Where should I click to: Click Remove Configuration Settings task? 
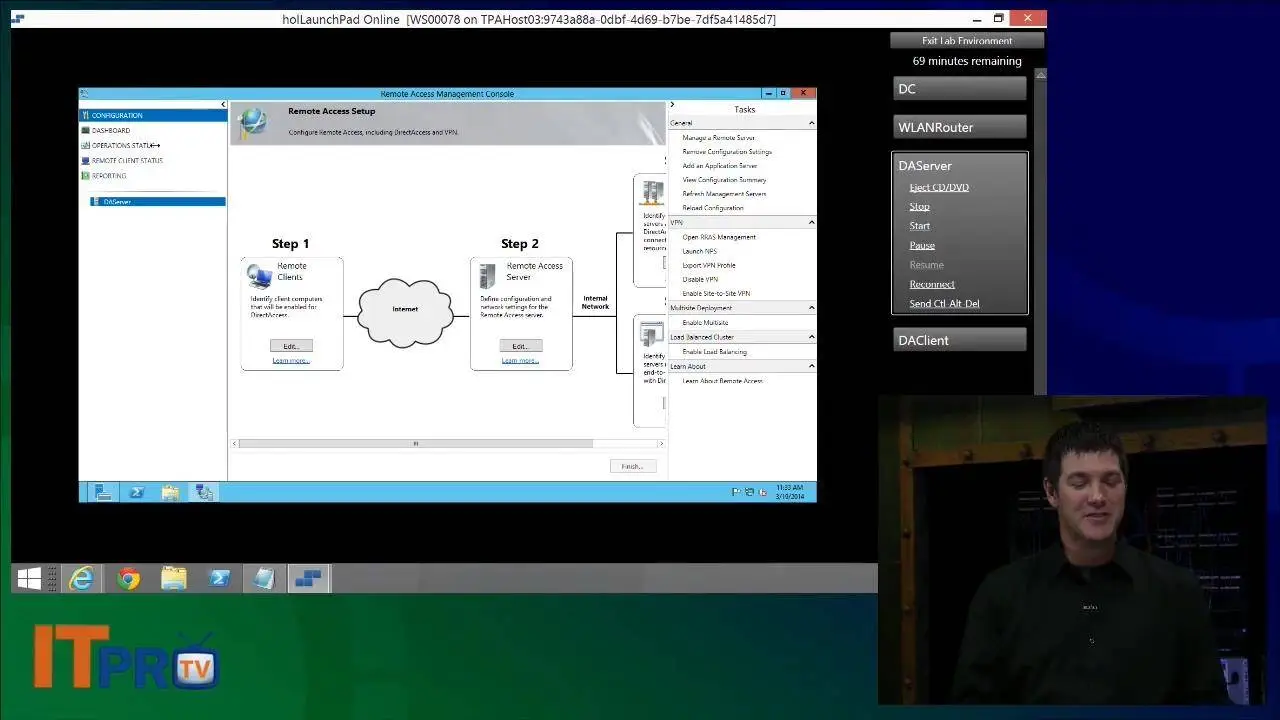727,151
